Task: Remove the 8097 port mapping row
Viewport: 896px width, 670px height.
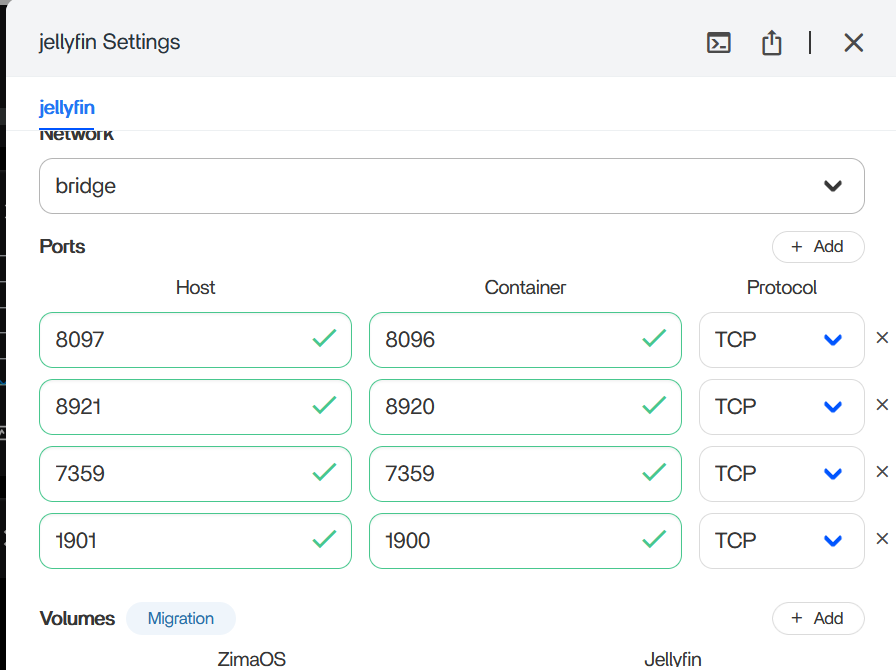Action: click(x=881, y=338)
